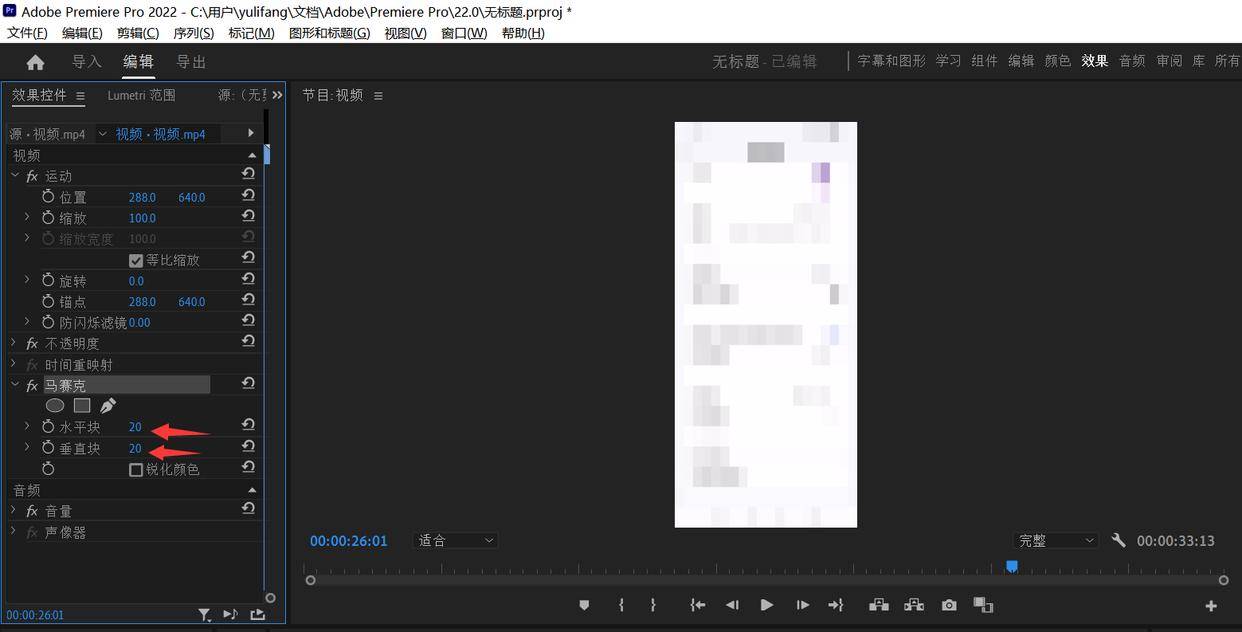Toggle the fx bypass for 不透明度
This screenshot has height=632, width=1242.
[x=31, y=342]
